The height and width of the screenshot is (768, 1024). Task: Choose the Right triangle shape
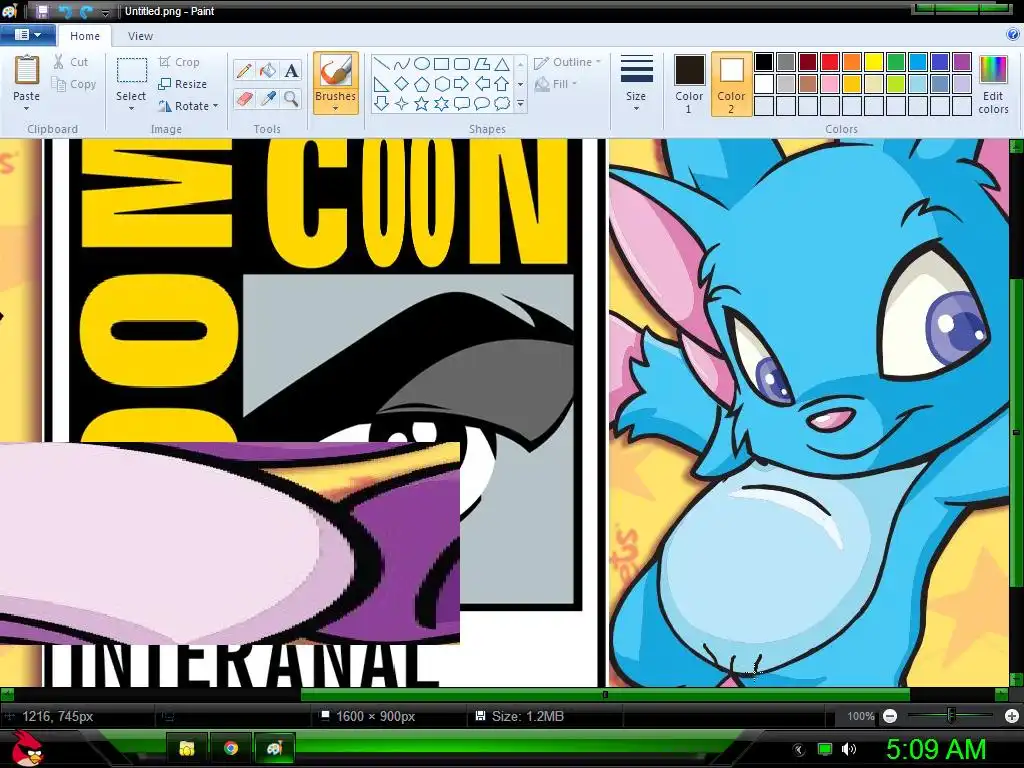[x=382, y=84]
